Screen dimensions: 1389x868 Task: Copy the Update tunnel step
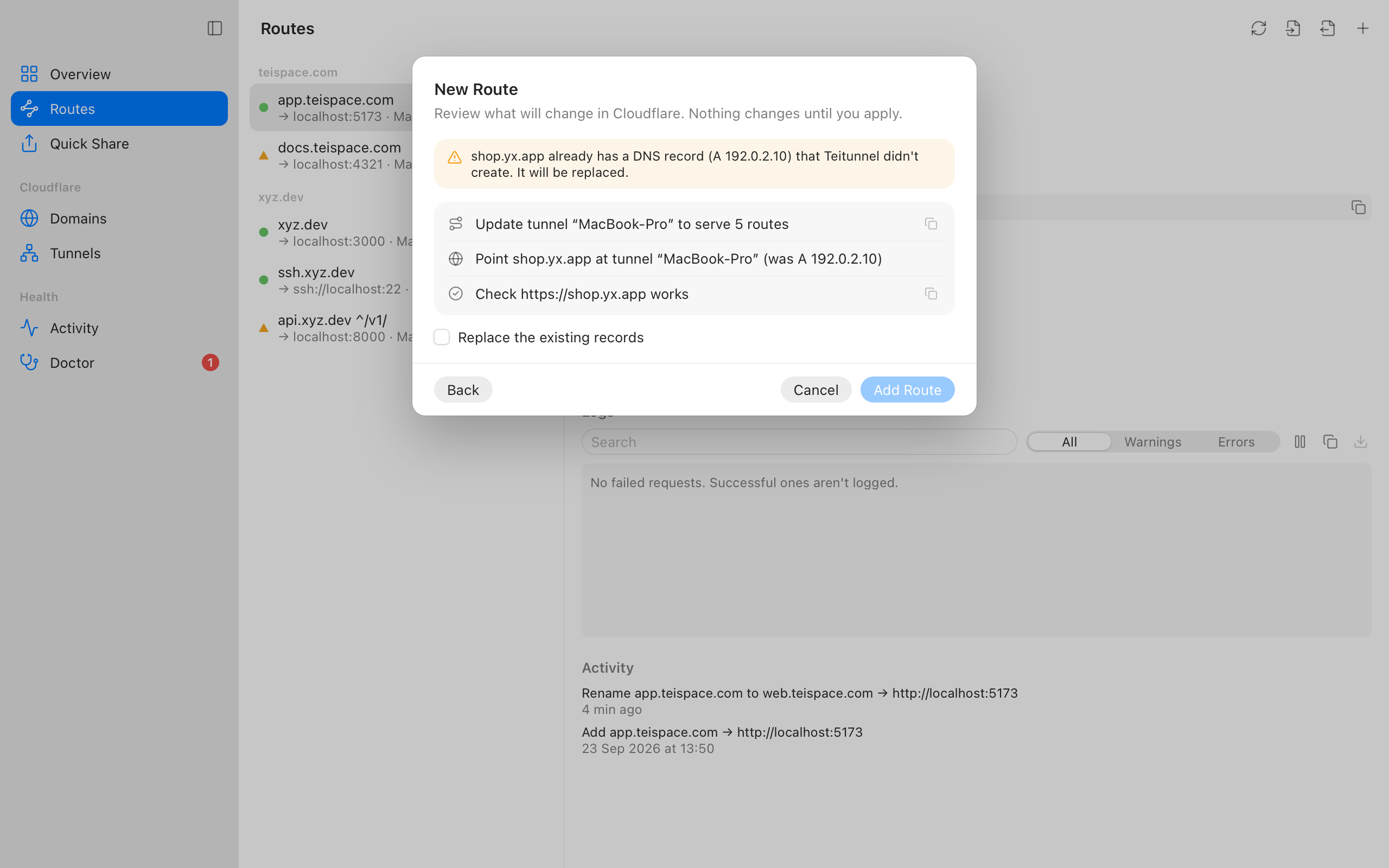point(931,224)
